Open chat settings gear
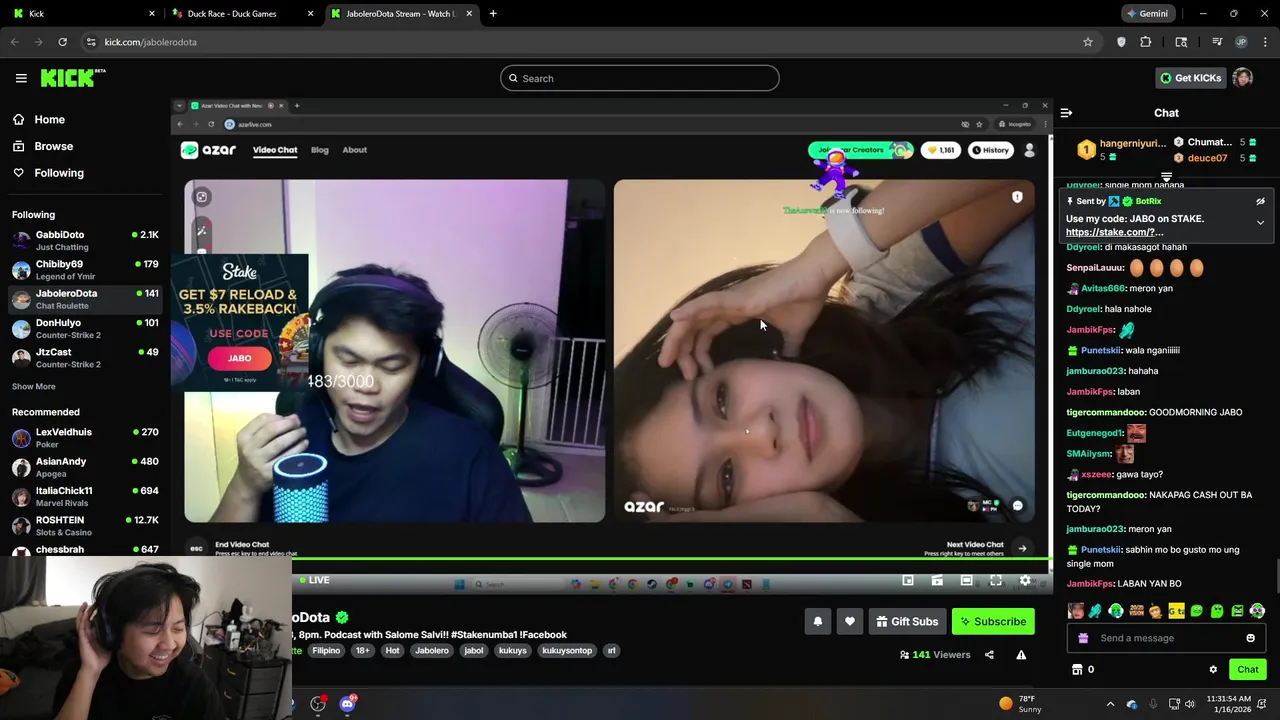This screenshot has height=720, width=1280. point(1213,670)
